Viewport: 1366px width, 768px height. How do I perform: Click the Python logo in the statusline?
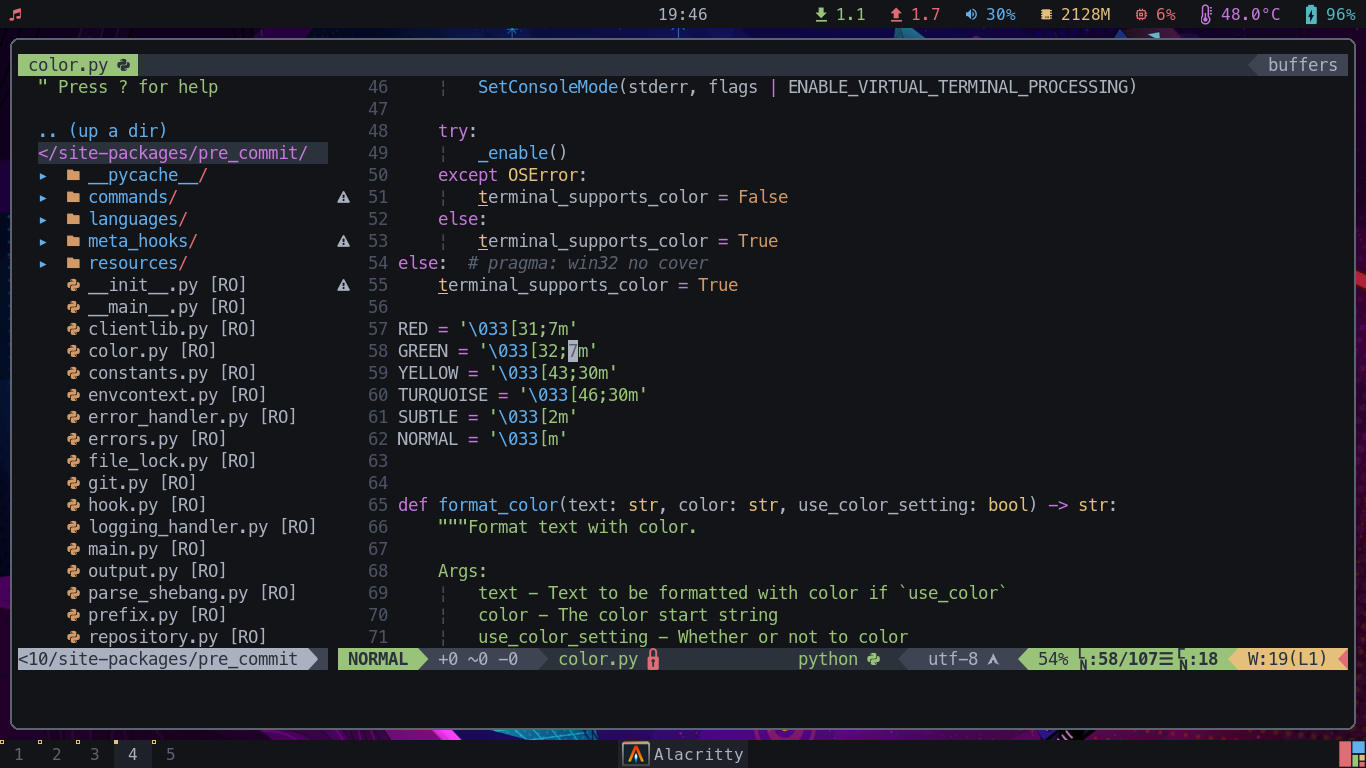(x=873, y=659)
